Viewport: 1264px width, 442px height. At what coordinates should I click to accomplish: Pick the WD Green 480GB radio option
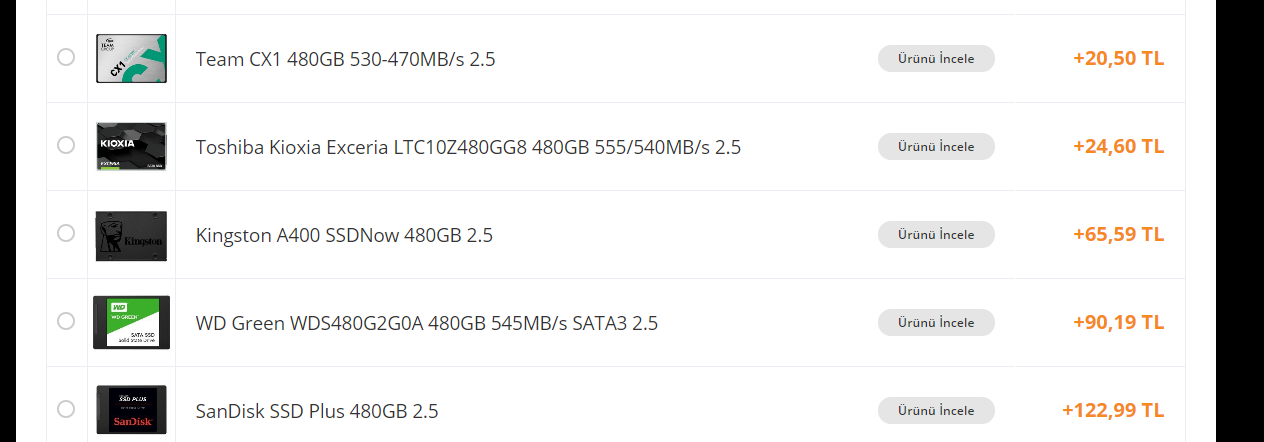(x=66, y=321)
